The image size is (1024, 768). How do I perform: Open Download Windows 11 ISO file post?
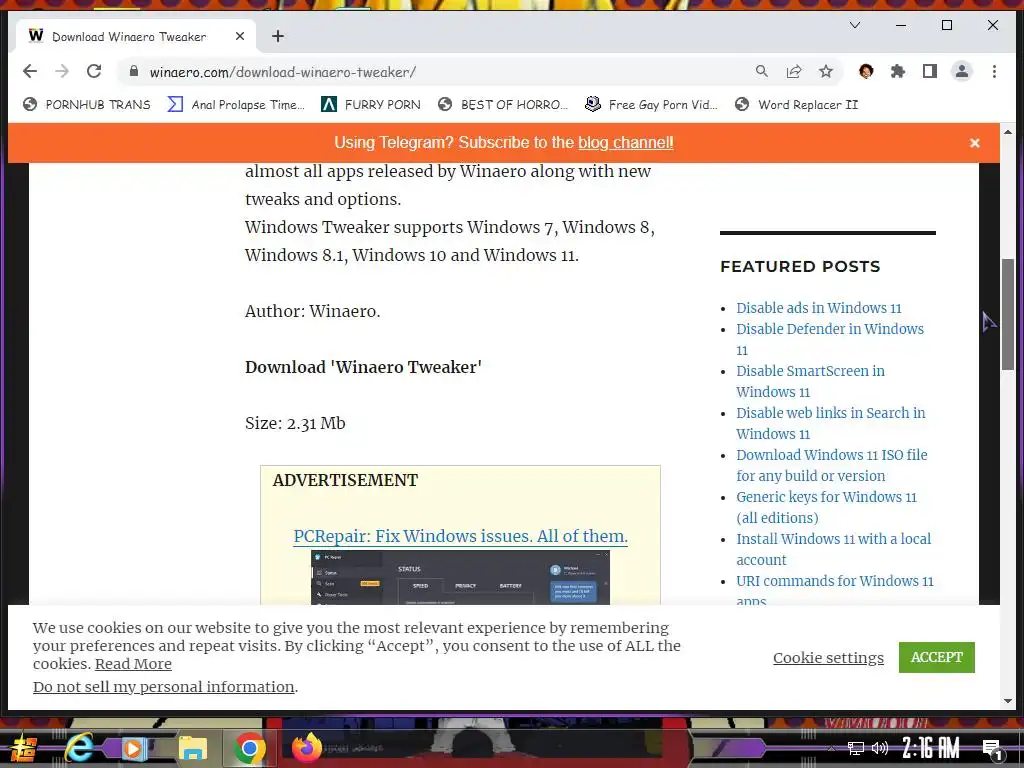coord(832,465)
